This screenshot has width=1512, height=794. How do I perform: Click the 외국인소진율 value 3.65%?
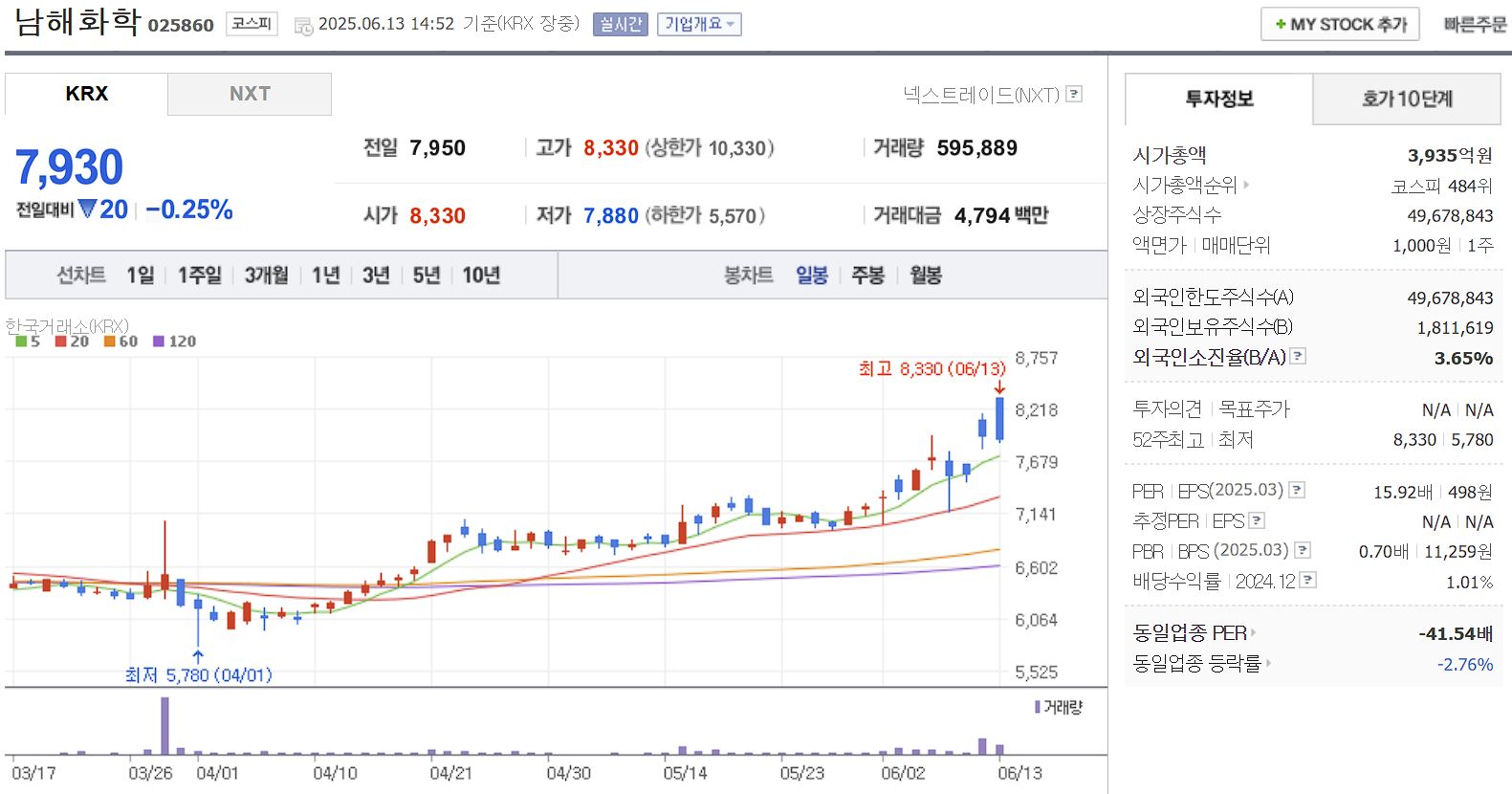click(1463, 358)
